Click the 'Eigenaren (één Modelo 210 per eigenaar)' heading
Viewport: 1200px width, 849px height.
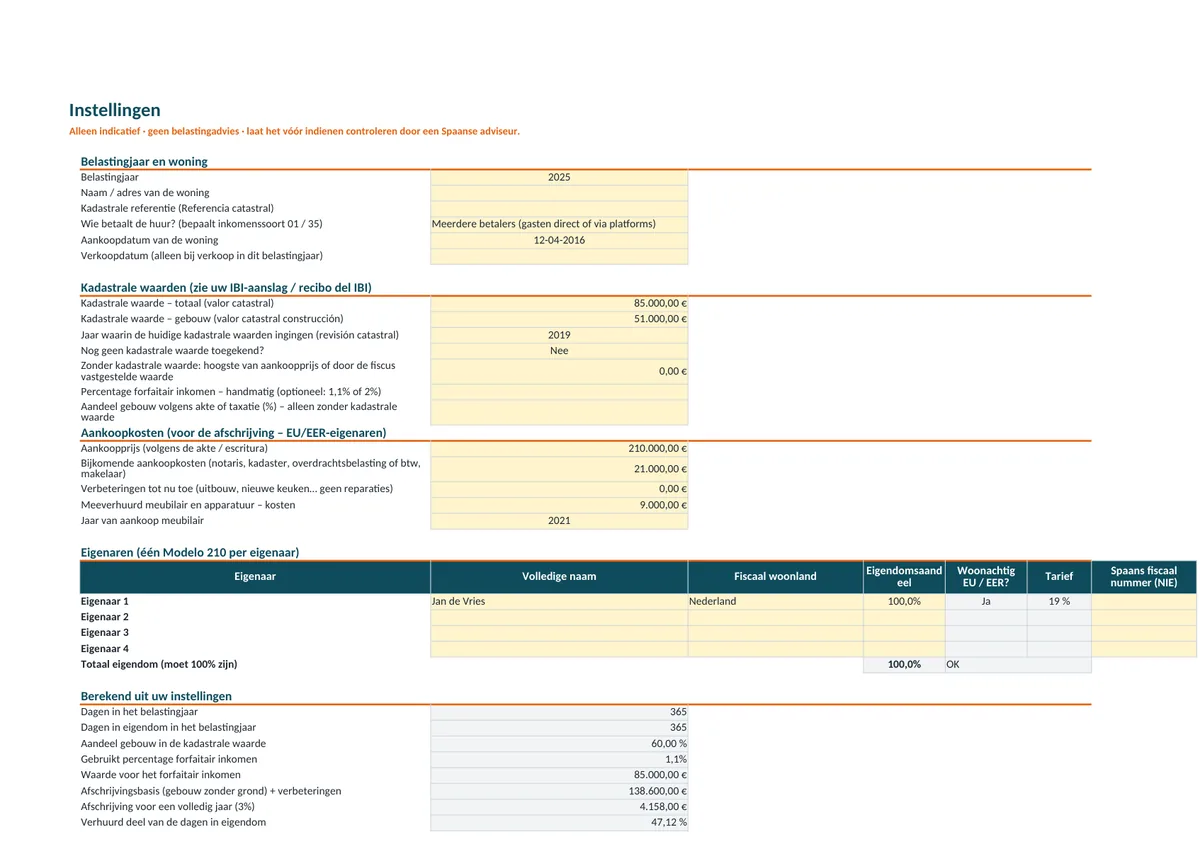[x=190, y=553]
